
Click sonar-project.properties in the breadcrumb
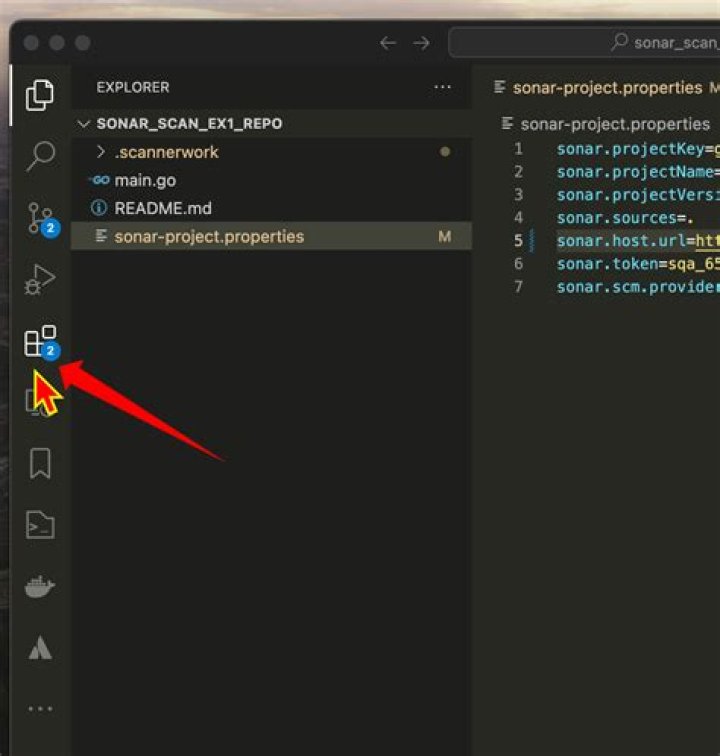point(614,124)
